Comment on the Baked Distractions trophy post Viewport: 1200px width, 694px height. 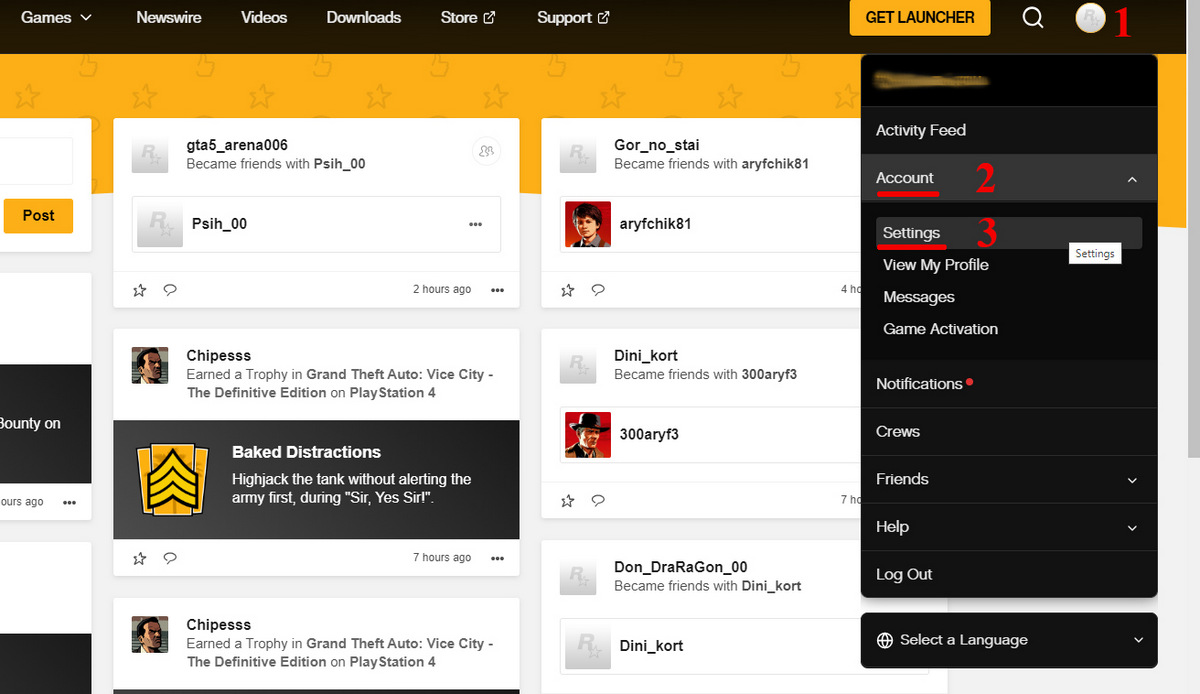point(170,558)
